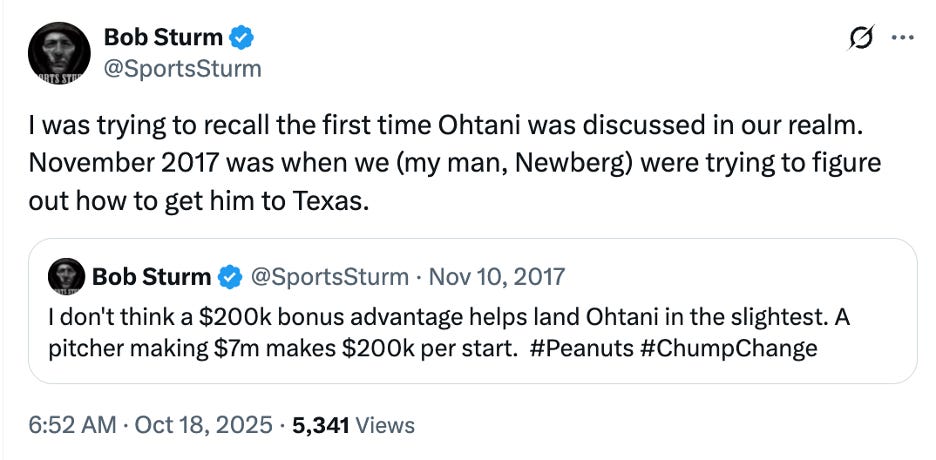
Task: Click the Oct 18, 2025 post date
Action: tap(204, 425)
